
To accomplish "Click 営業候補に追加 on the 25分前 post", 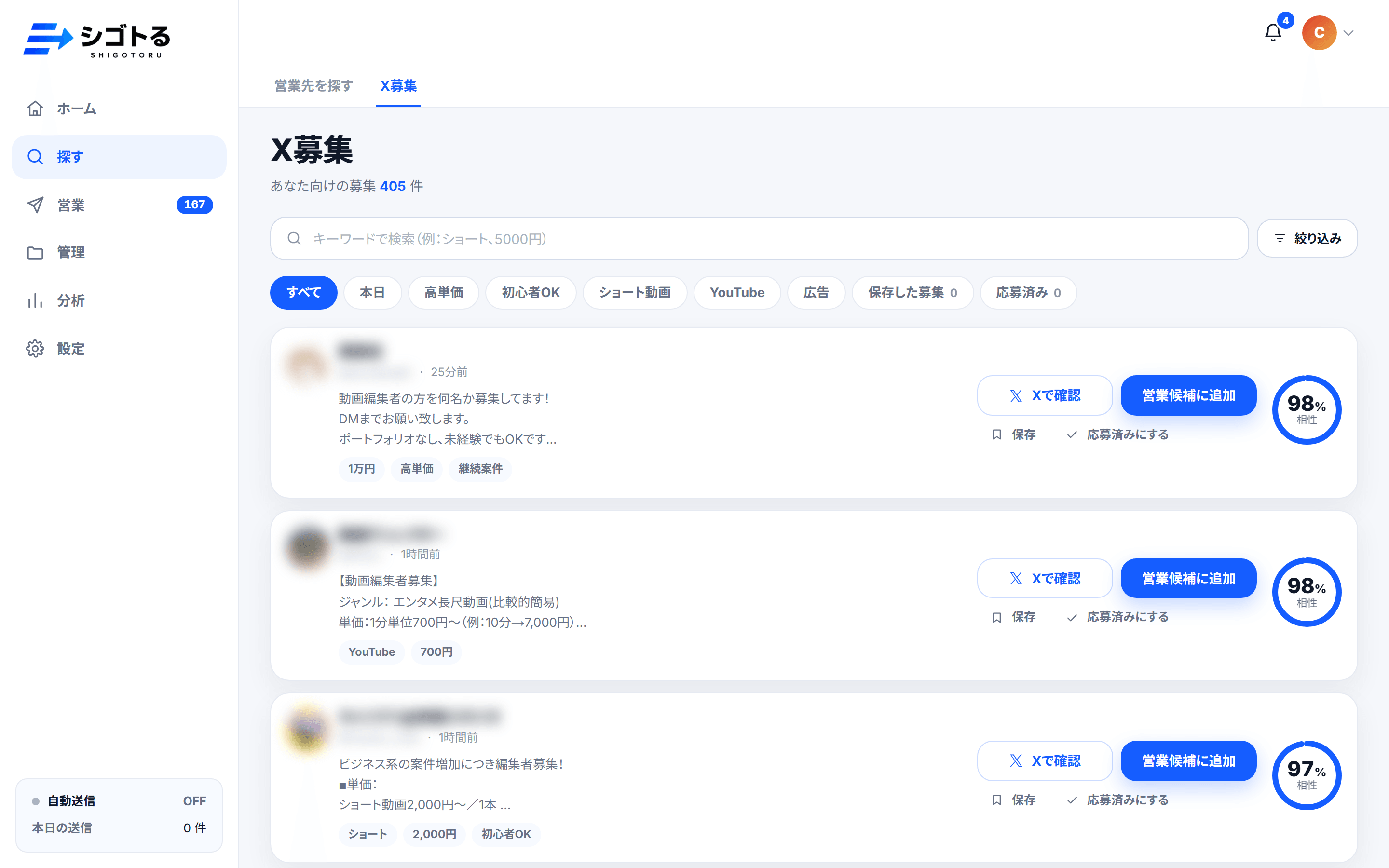I will pyautogui.click(x=1189, y=395).
